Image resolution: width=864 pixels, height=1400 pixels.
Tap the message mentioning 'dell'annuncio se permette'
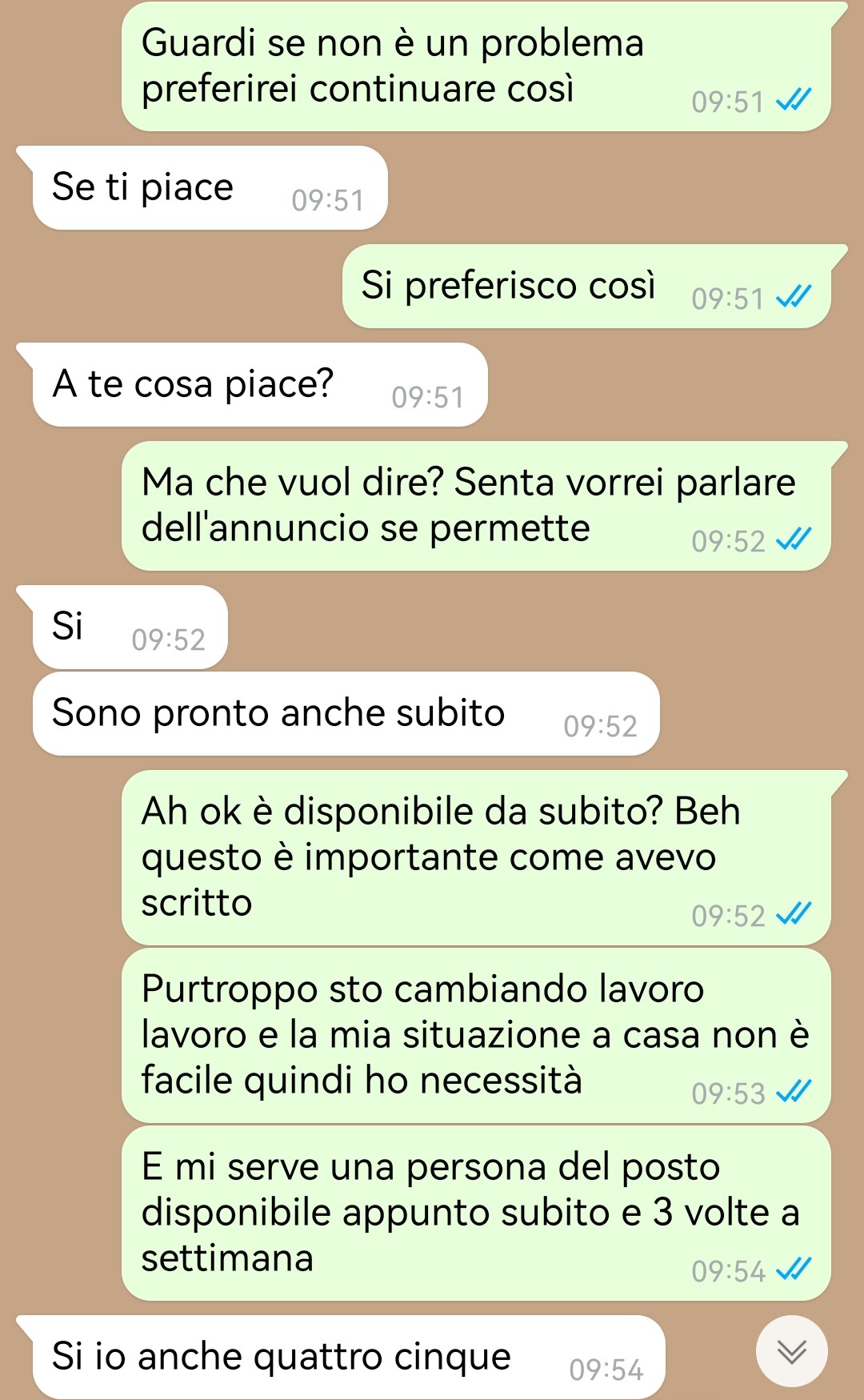pos(477,506)
